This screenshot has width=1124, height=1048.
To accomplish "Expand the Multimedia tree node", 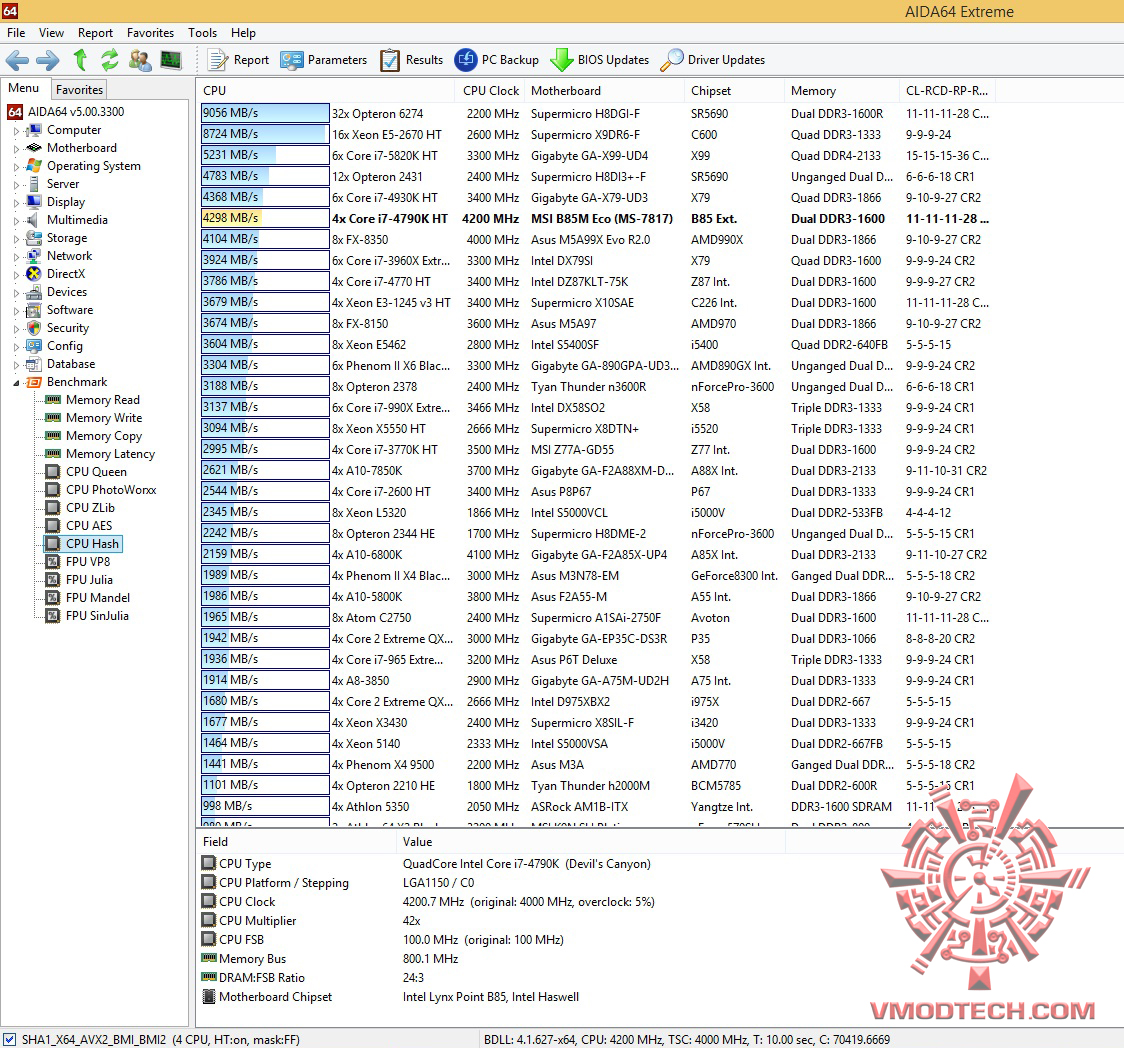I will (16, 221).
